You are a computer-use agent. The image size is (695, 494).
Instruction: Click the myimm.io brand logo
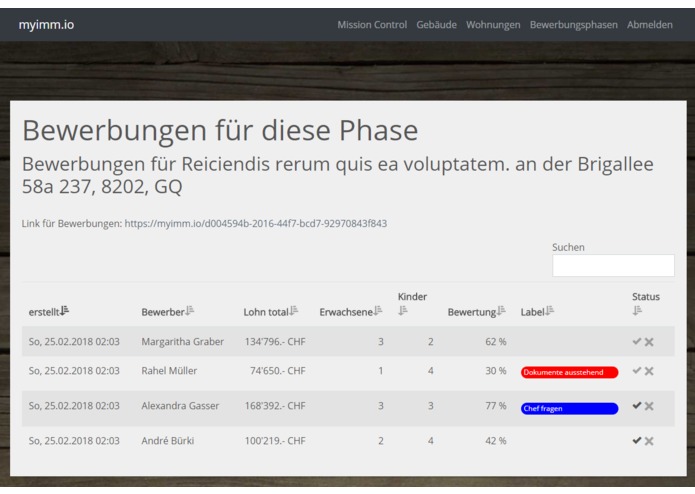46,25
